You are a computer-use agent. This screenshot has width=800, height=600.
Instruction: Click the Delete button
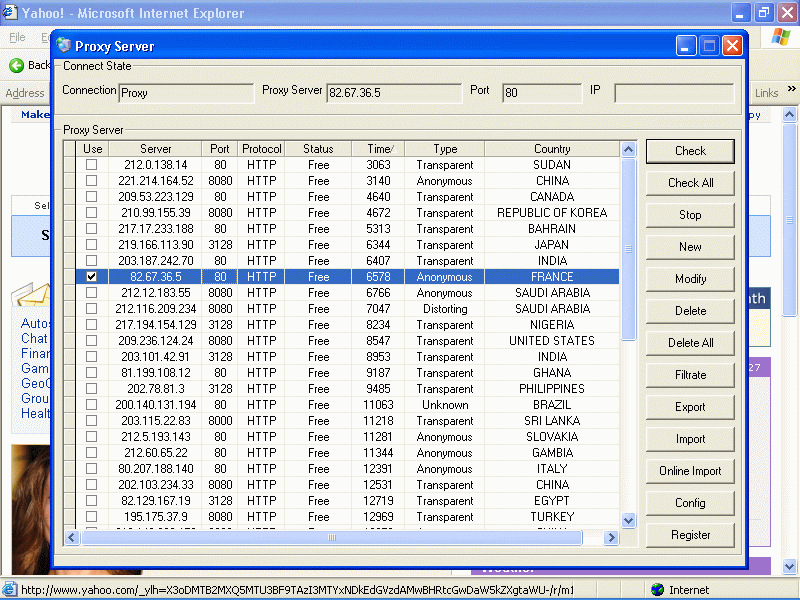[x=690, y=311]
